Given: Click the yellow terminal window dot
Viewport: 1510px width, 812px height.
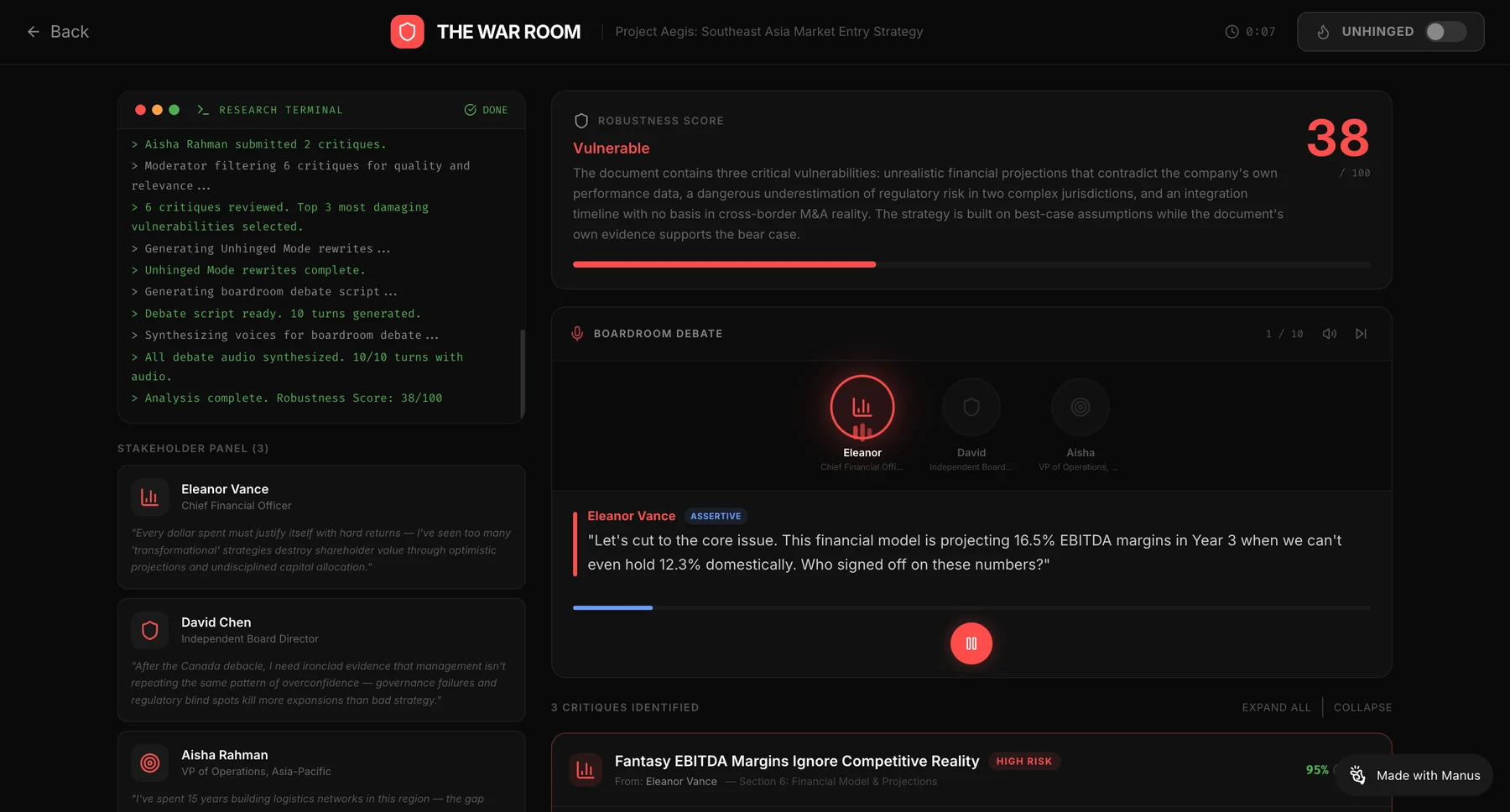Looking at the screenshot, I should pyautogui.click(x=157, y=110).
